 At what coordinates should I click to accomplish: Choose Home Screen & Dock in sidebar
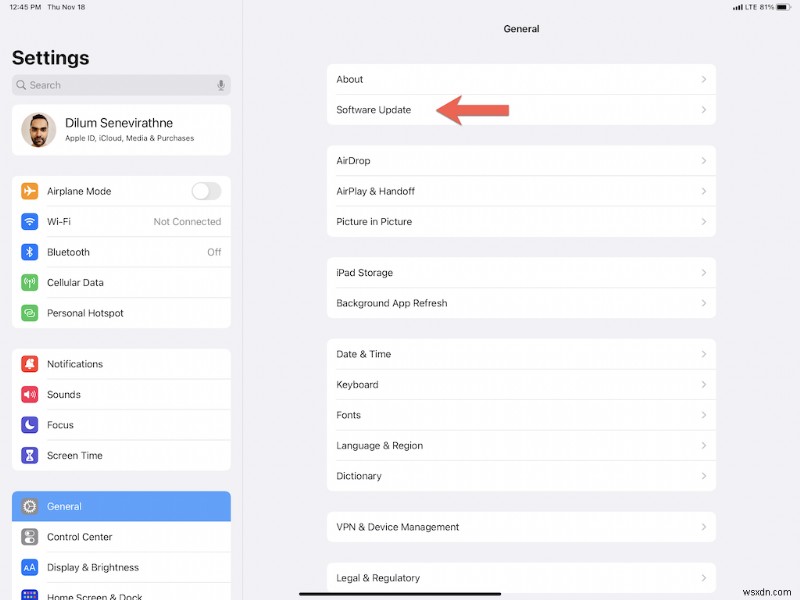pyautogui.click(x=120, y=594)
